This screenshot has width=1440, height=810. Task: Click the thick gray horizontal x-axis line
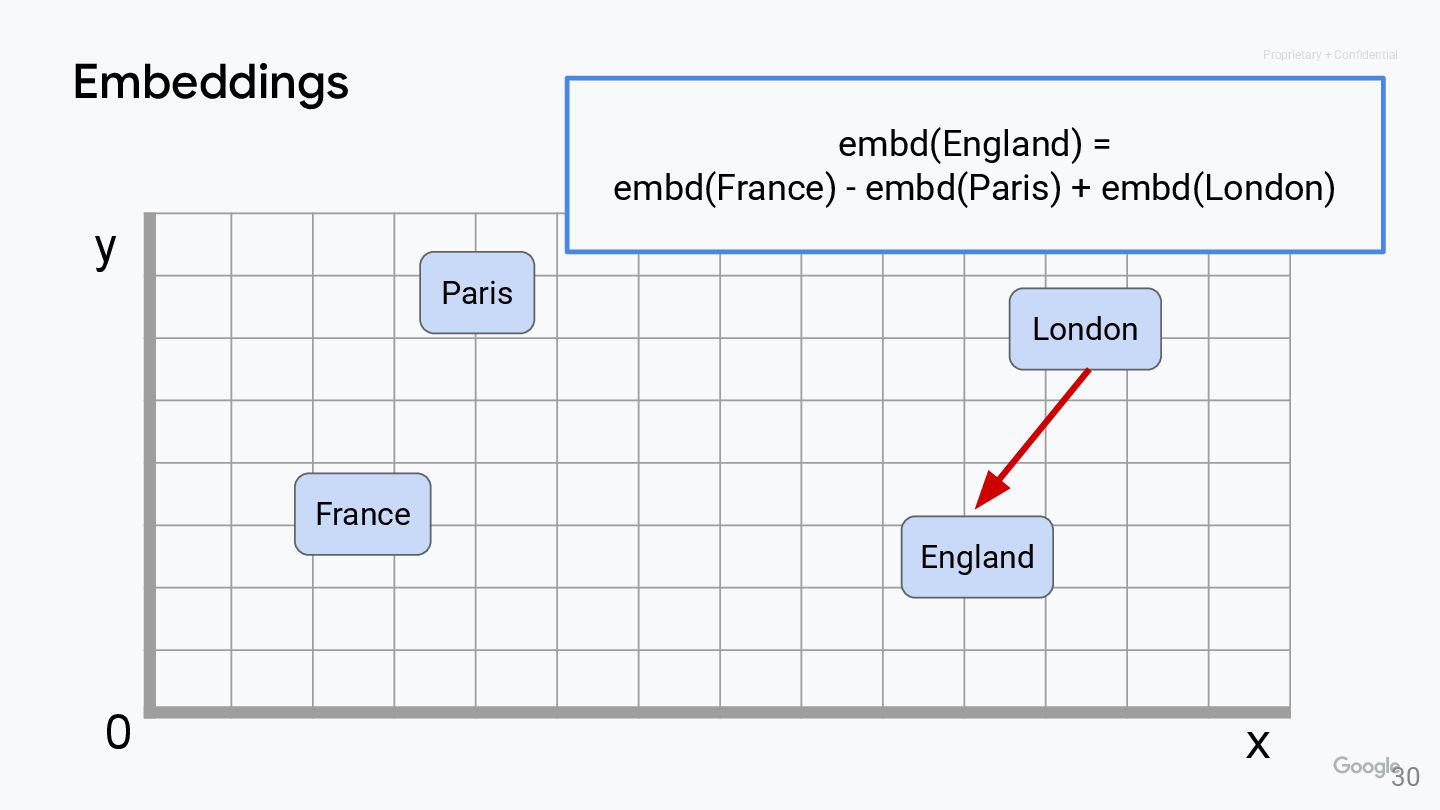click(x=720, y=712)
